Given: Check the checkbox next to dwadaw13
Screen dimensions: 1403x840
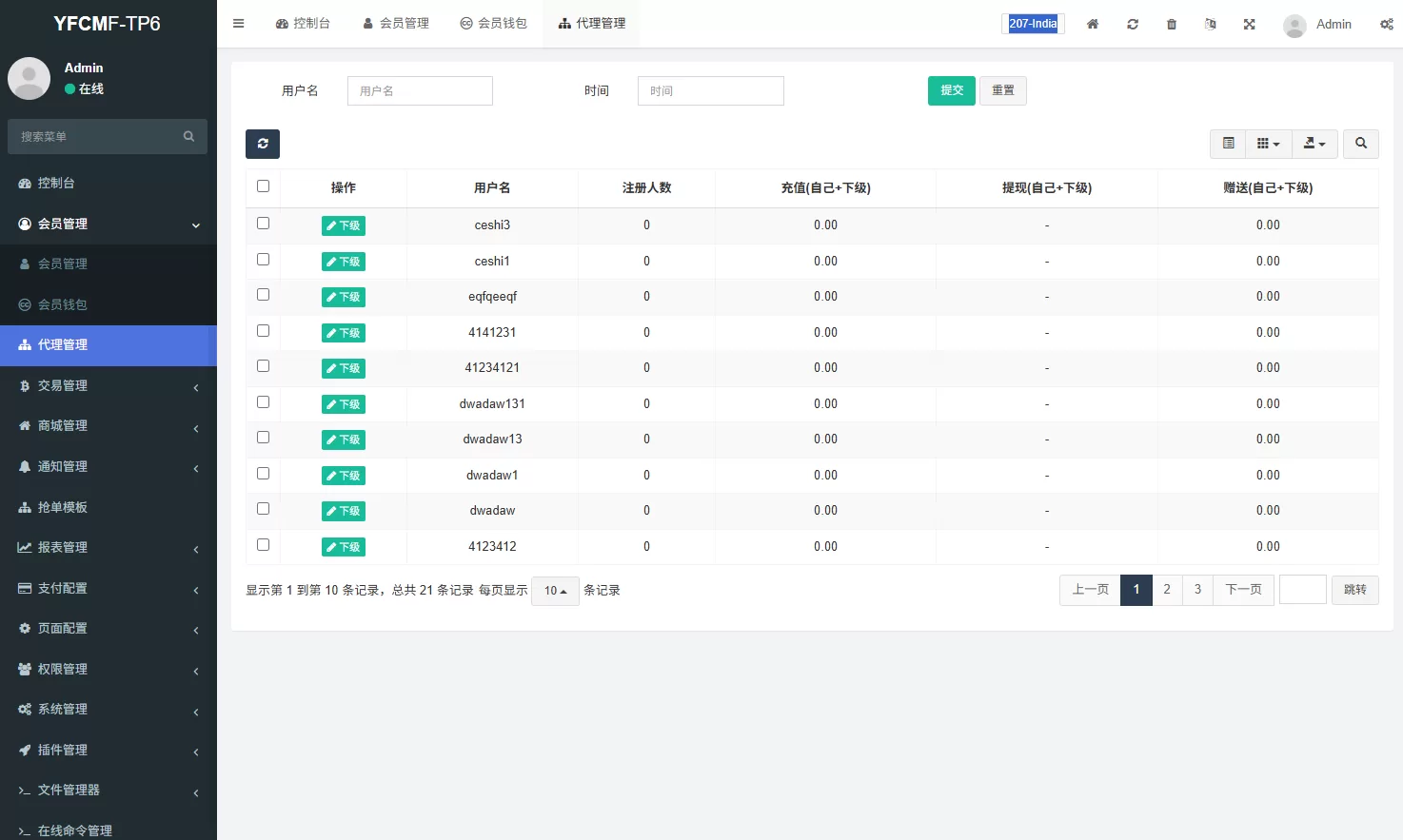Looking at the screenshot, I should [263, 437].
